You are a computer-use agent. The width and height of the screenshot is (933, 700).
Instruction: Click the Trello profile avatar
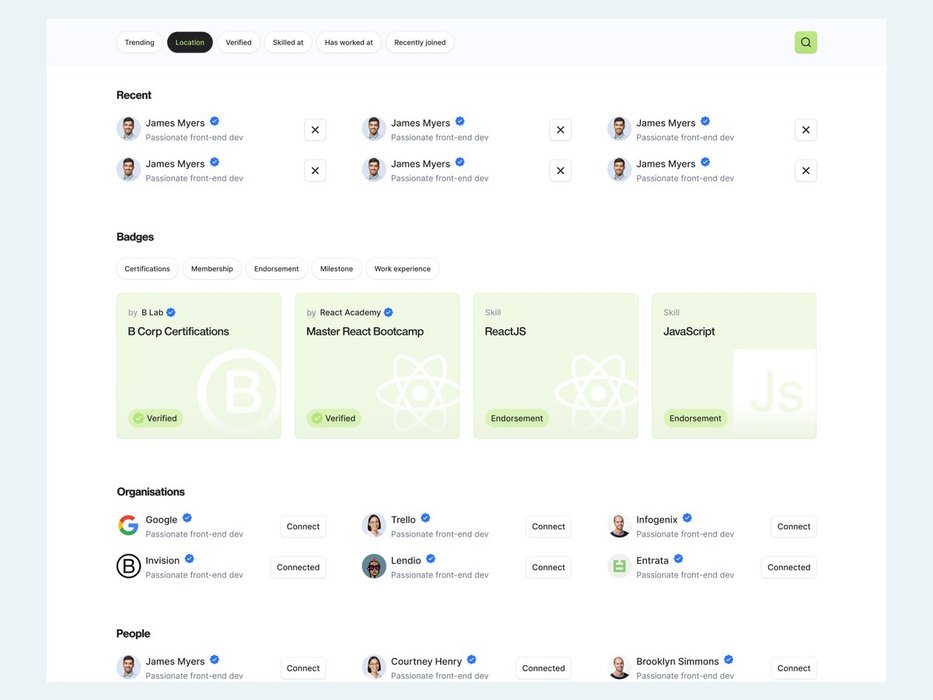(x=374, y=526)
